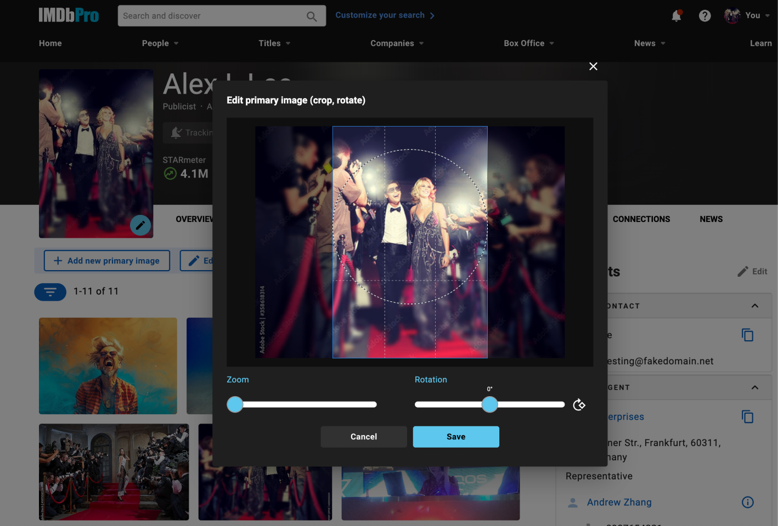
Task: Go to Home in navigation
Action: point(50,43)
